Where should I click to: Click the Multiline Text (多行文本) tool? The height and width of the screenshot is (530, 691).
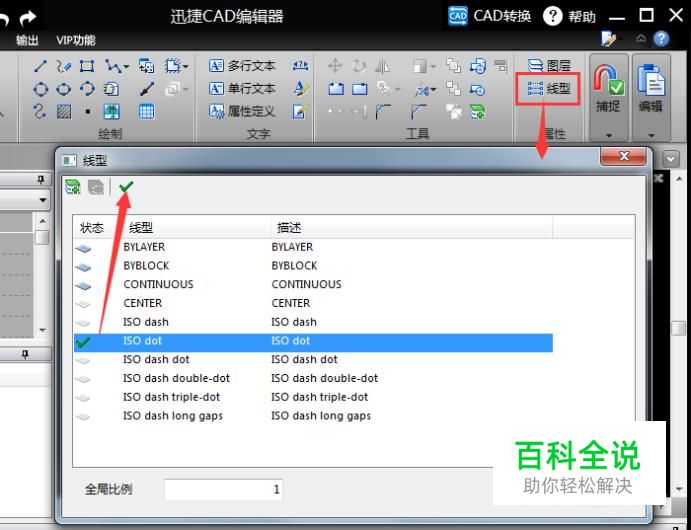tap(242, 66)
